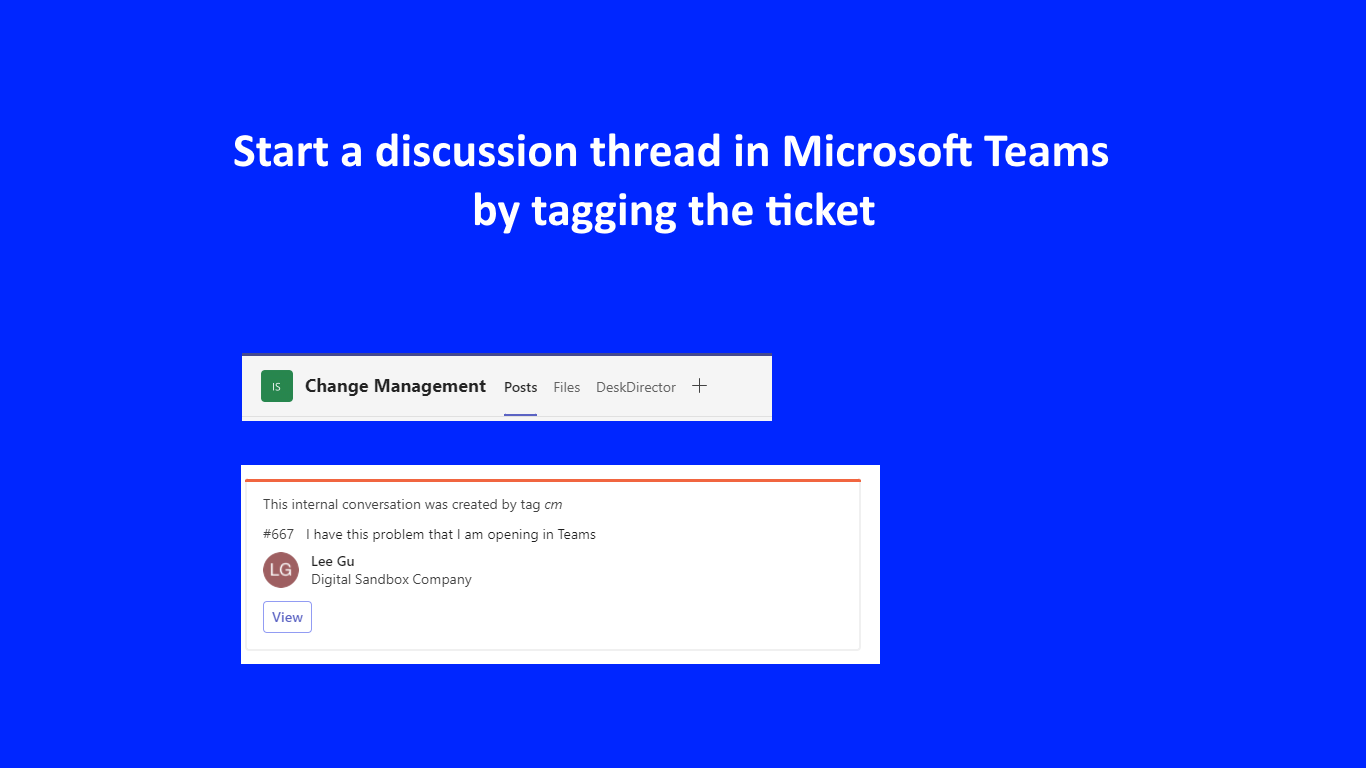Add a new tab with plus icon
Viewport: 1366px width, 768px height.
700,386
